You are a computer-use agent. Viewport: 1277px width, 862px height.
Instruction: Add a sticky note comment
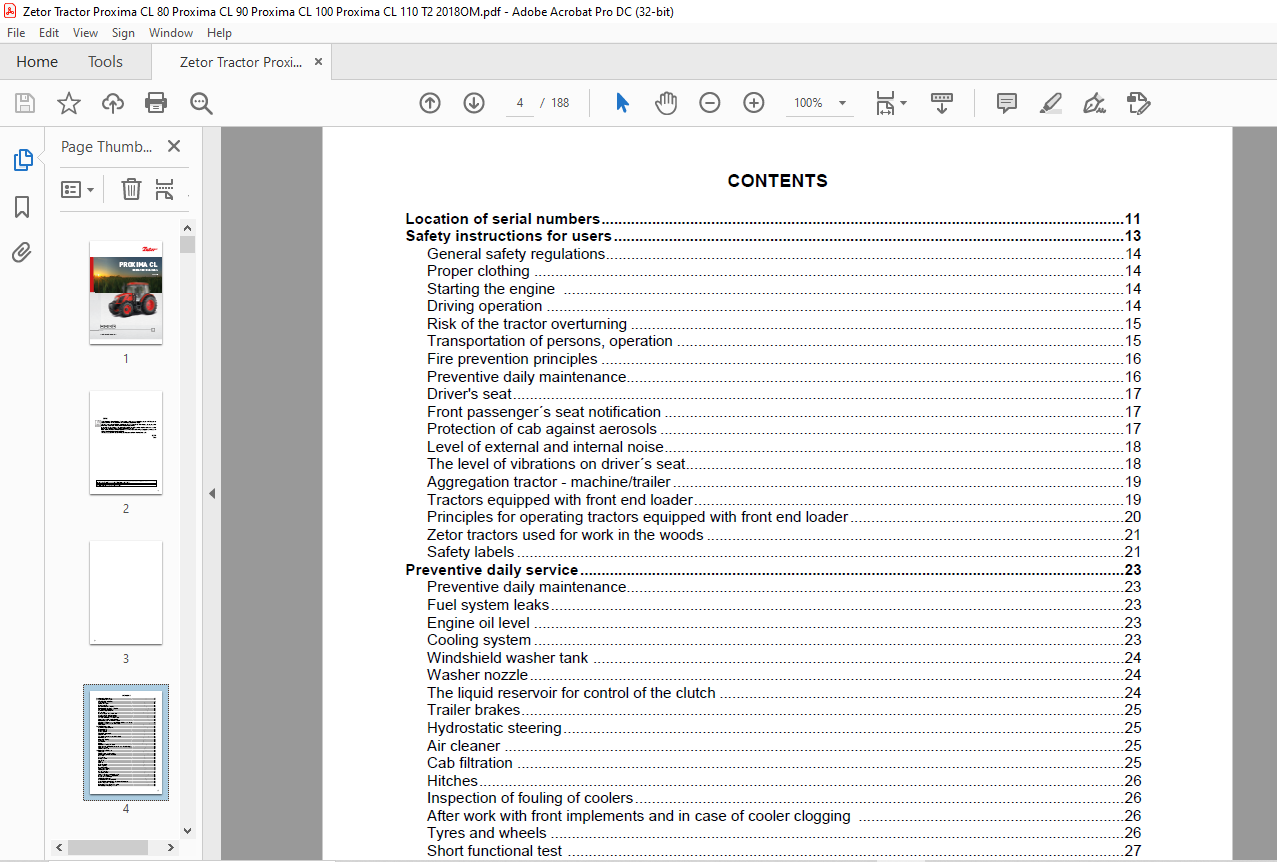pyautogui.click(x=1007, y=103)
